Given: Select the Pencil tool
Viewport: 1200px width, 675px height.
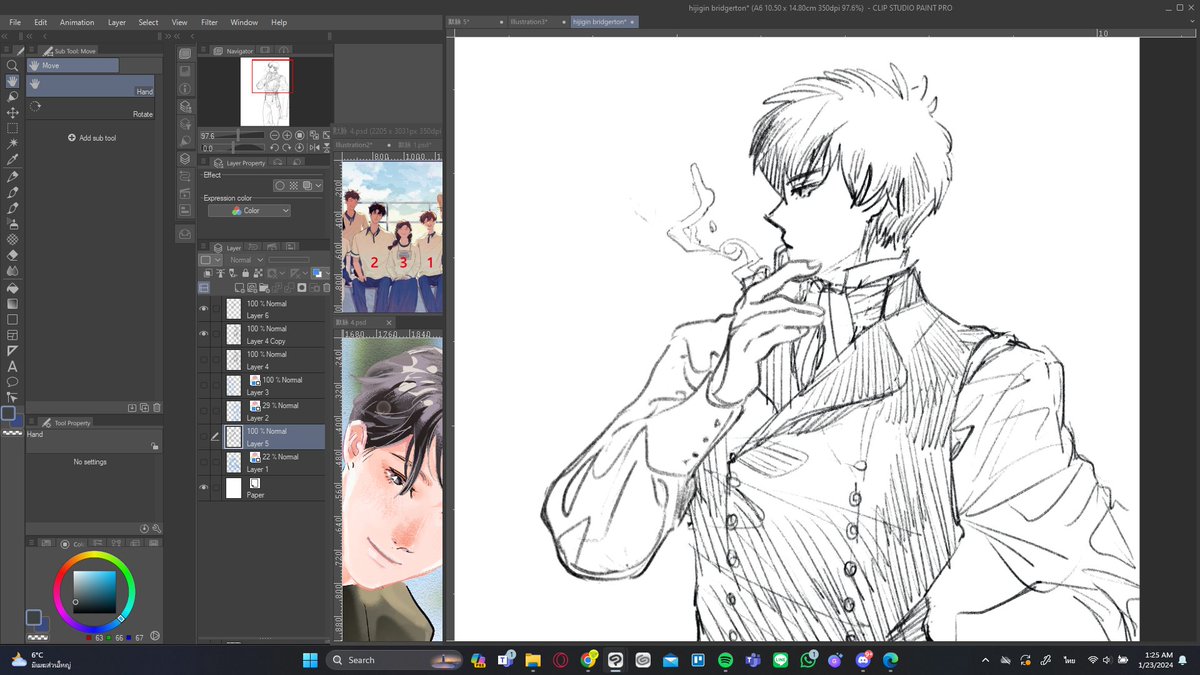Looking at the screenshot, I should (x=12, y=192).
